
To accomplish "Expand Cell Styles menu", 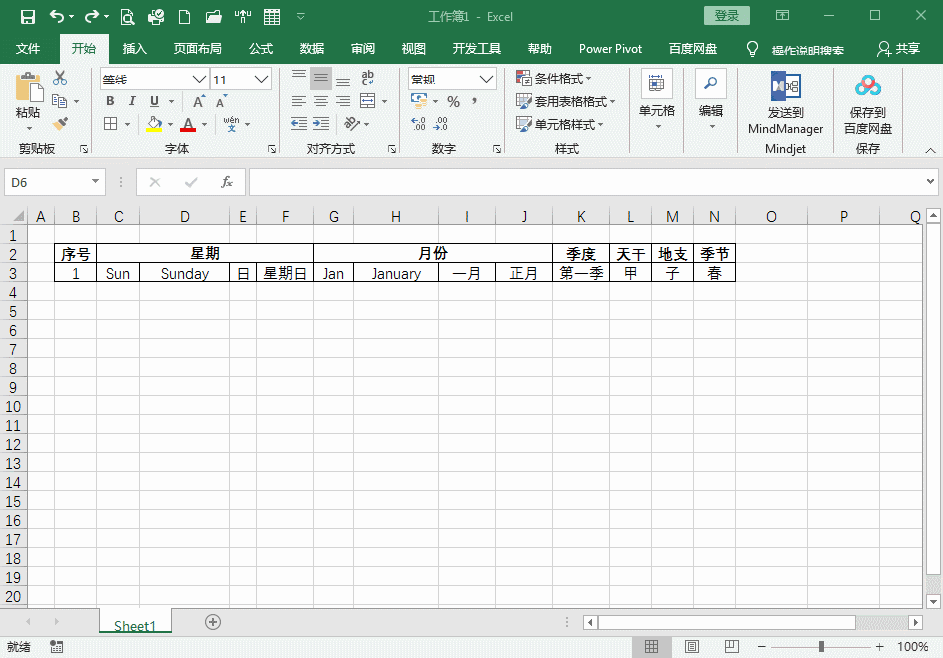I will (x=560, y=124).
